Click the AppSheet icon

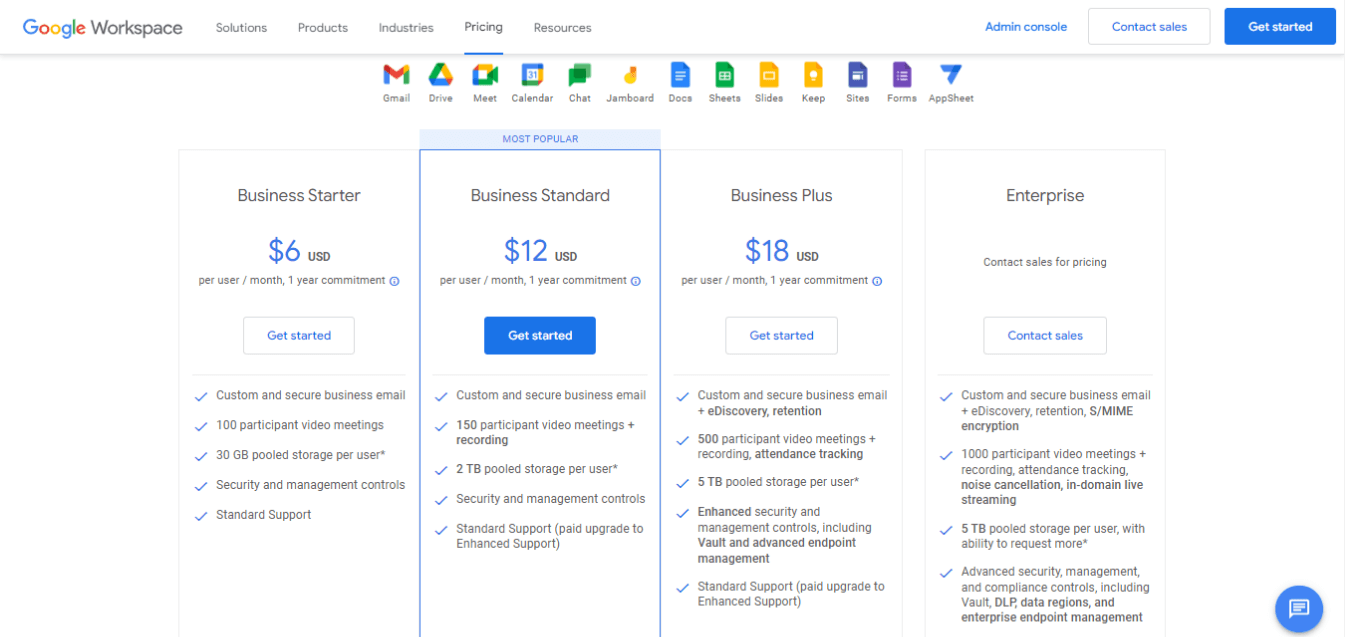point(951,75)
